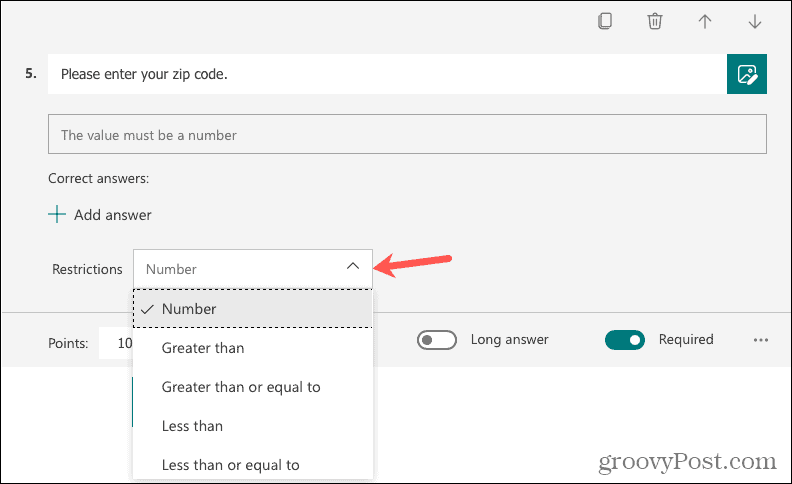
Task: Delete question with the trash icon
Action: 655,21
